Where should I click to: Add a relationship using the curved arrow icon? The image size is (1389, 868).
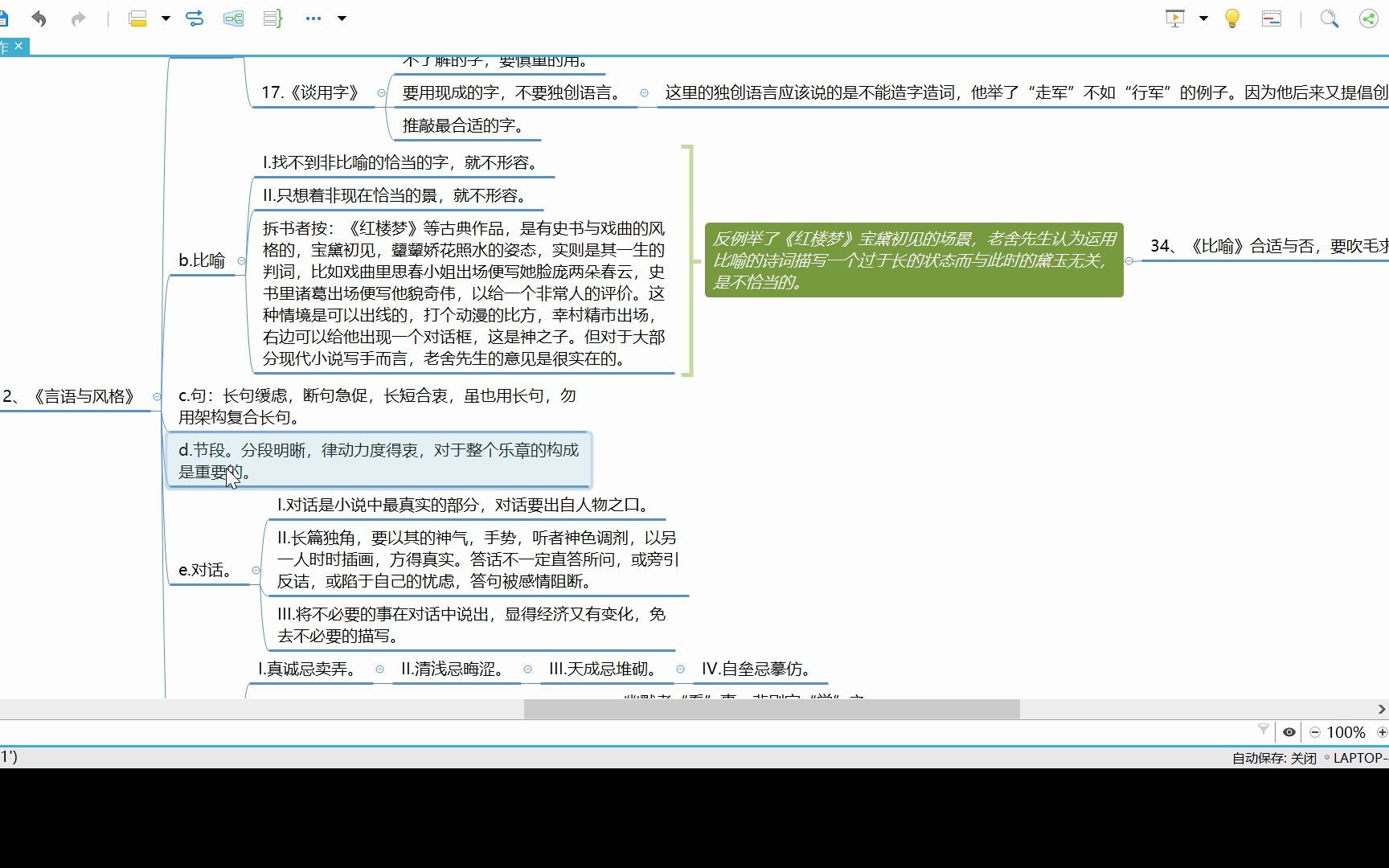195,18
